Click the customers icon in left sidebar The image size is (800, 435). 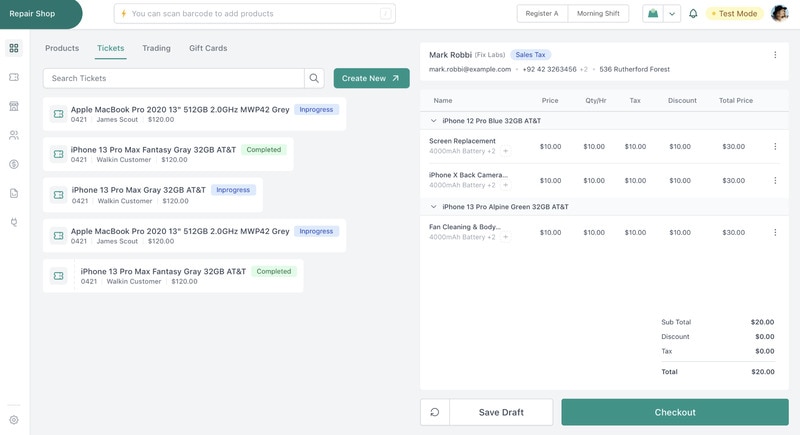[x=14, y=135]
